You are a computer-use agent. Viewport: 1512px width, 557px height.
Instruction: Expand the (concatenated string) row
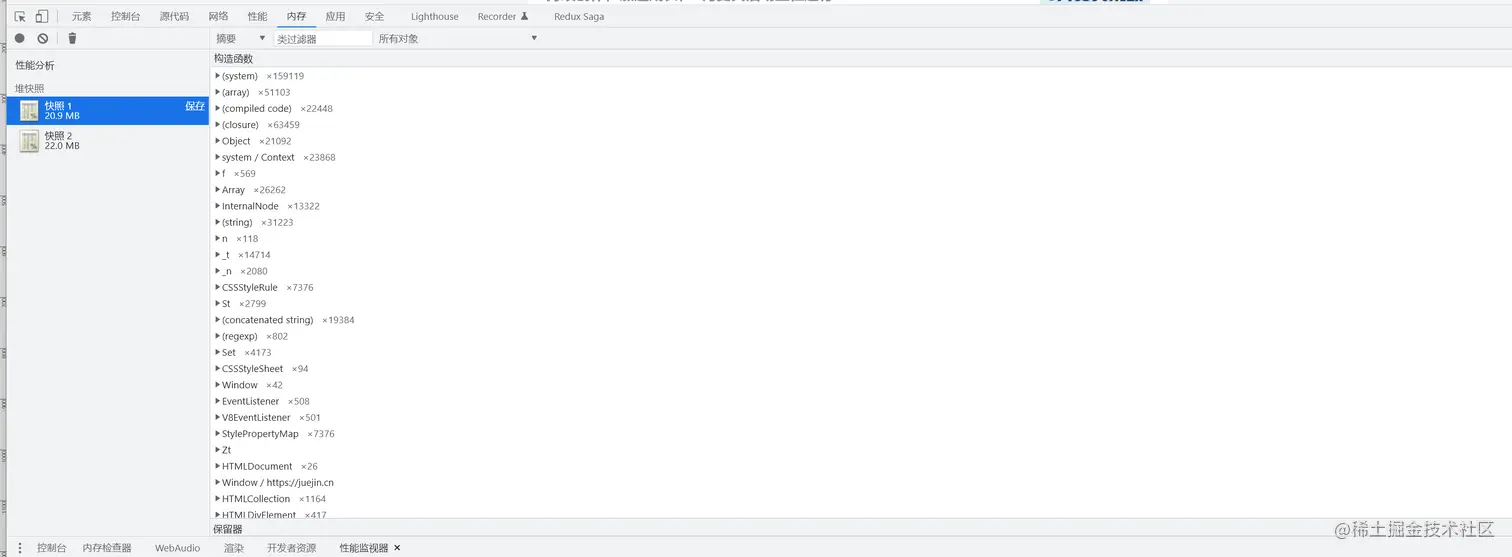coord(218,320)
